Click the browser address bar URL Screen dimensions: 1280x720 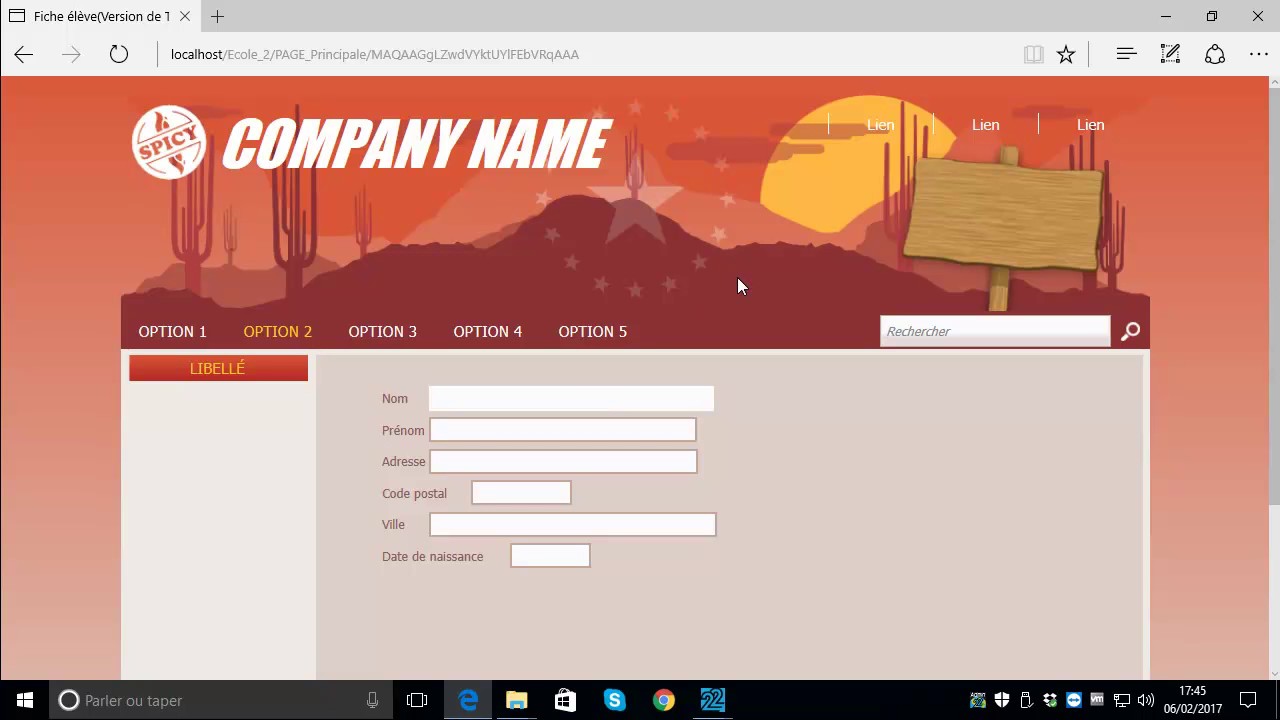[x=375, y=55]
